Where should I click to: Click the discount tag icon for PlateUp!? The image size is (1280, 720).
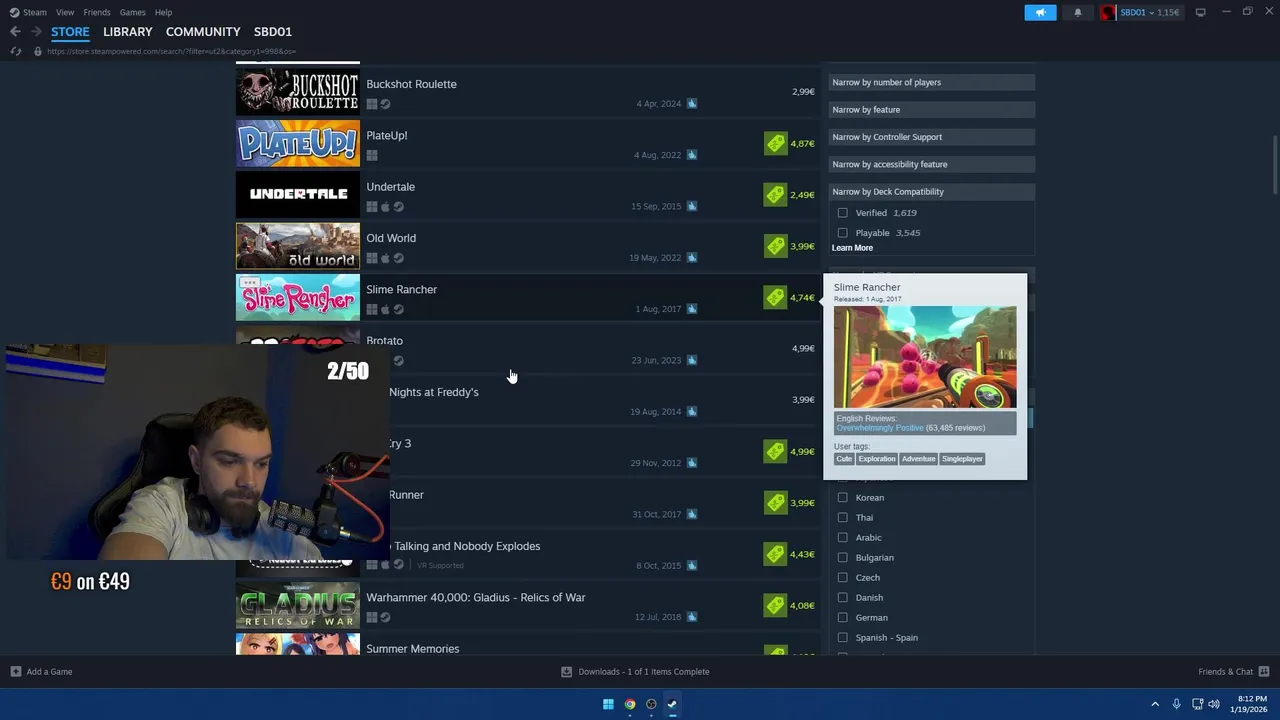pos(776,143)
